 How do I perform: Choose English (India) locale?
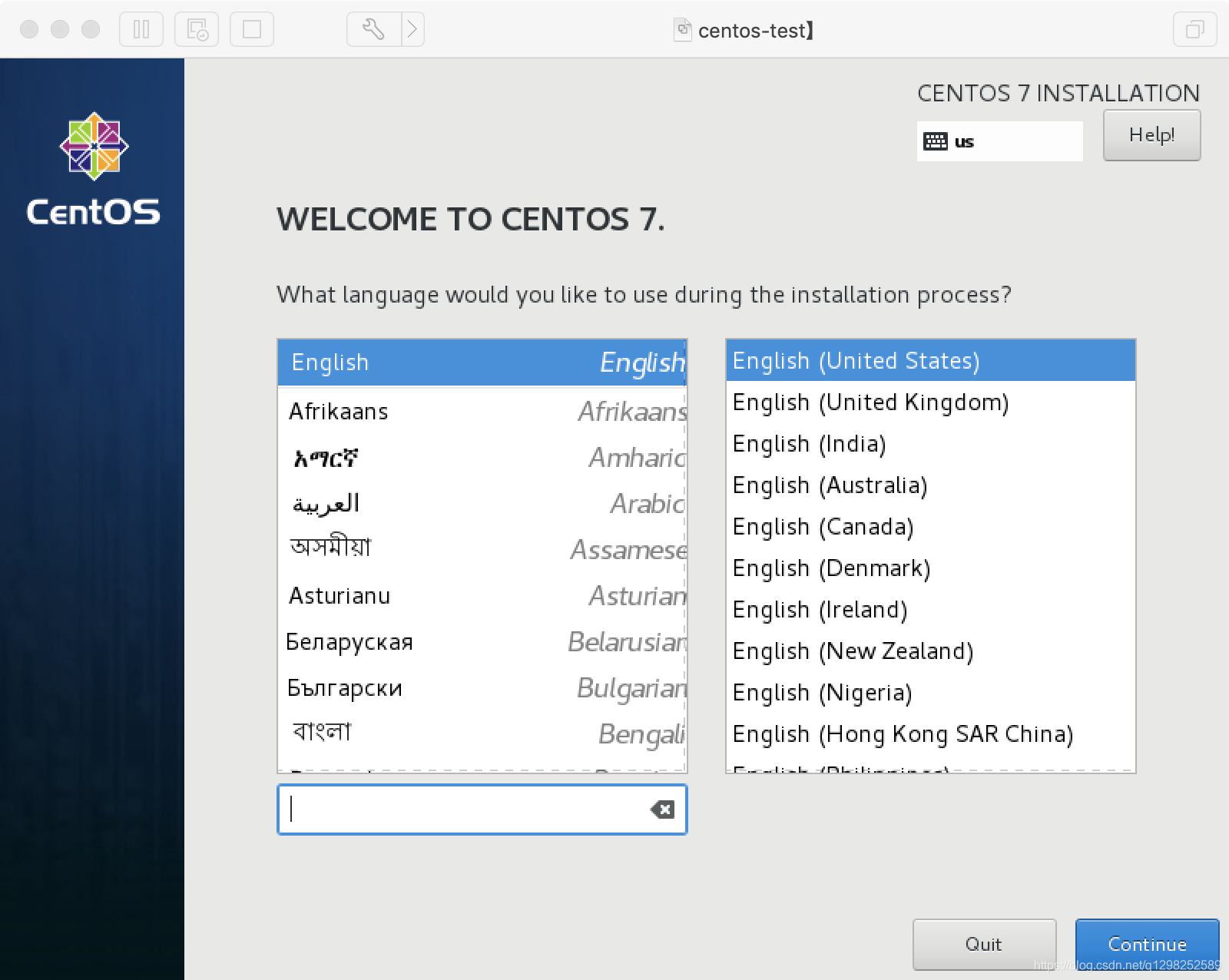pyautogui.click(x=930, y=444)
